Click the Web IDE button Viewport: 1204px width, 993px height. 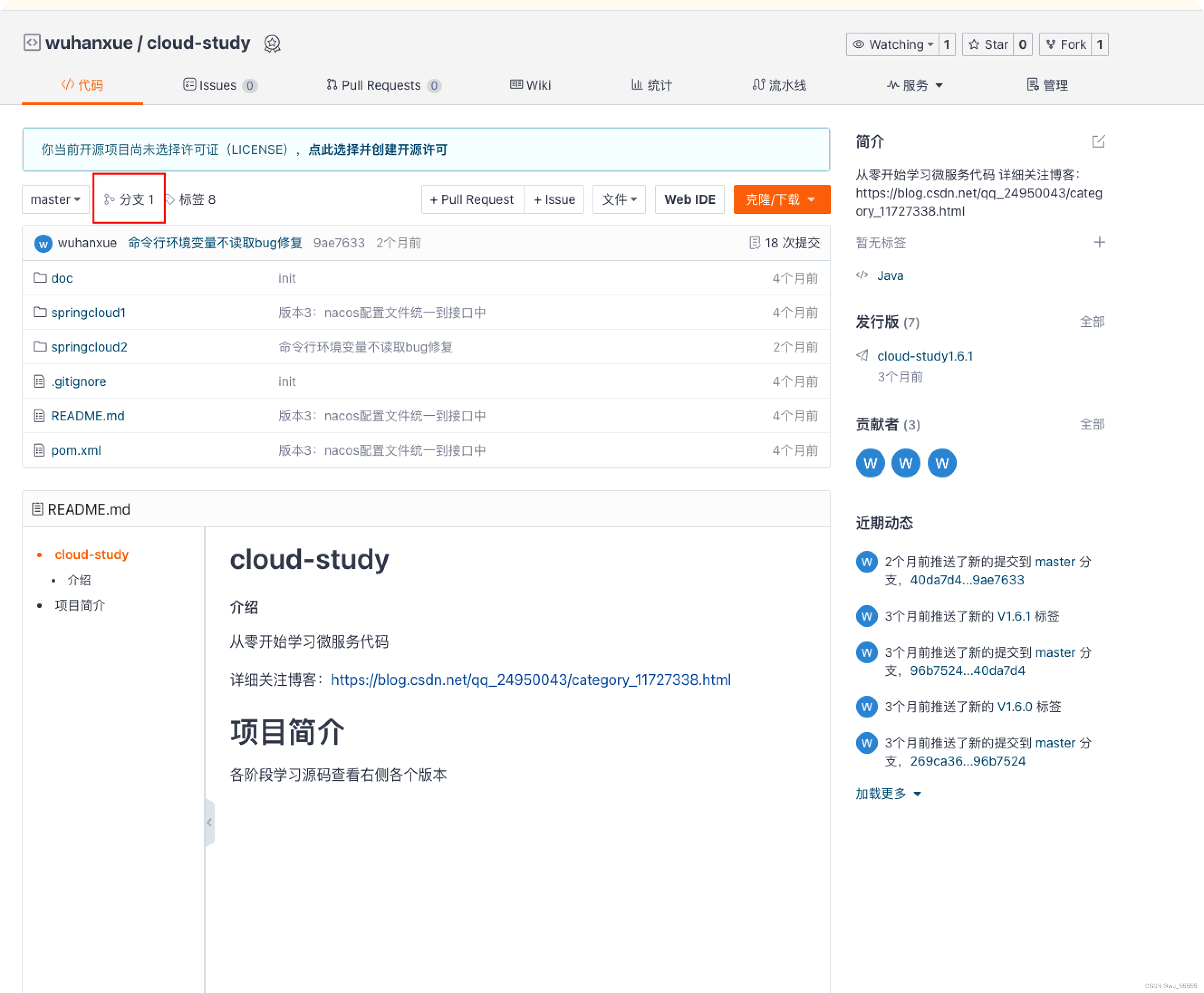(x=689, y=200)
